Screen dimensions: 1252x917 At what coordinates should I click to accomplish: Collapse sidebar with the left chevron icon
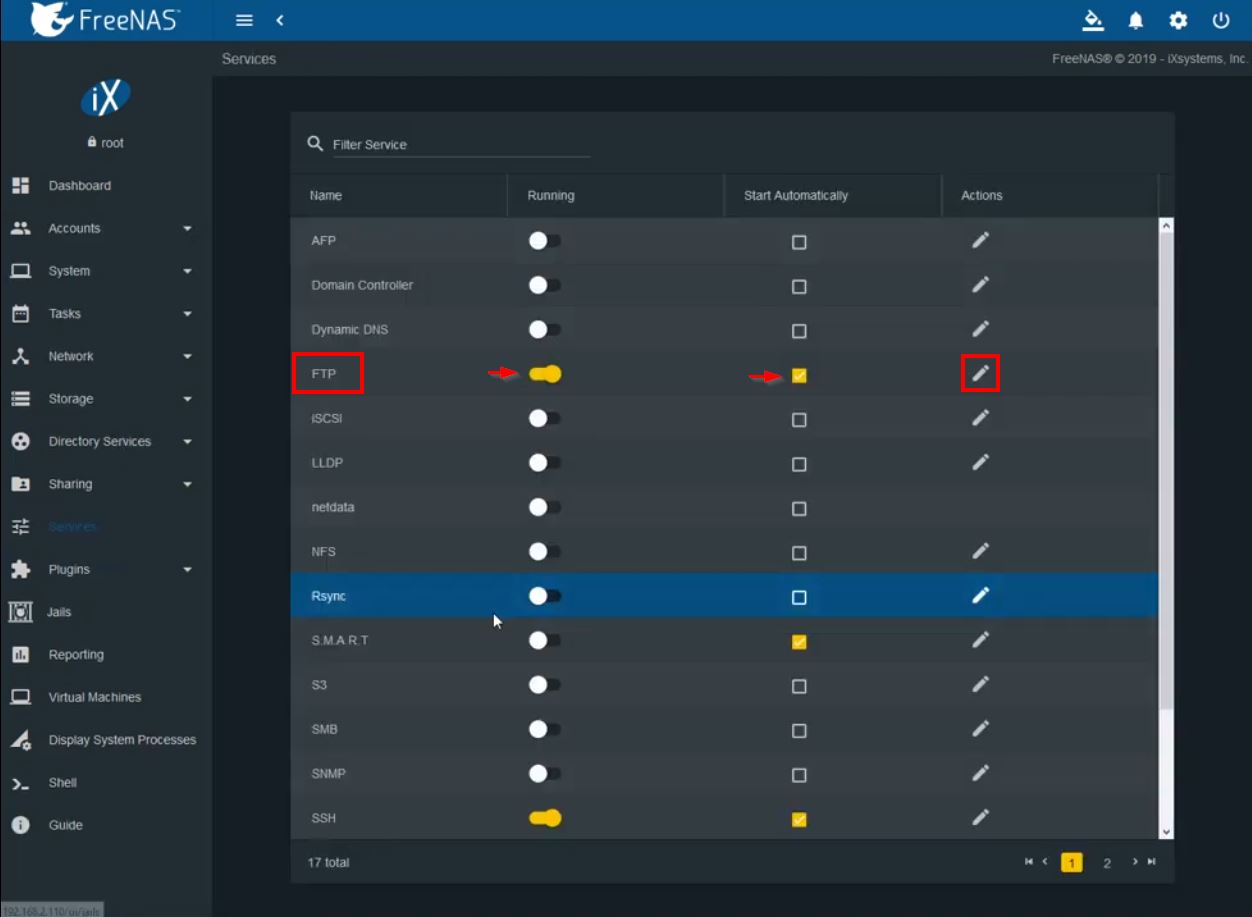coord(280,20)
